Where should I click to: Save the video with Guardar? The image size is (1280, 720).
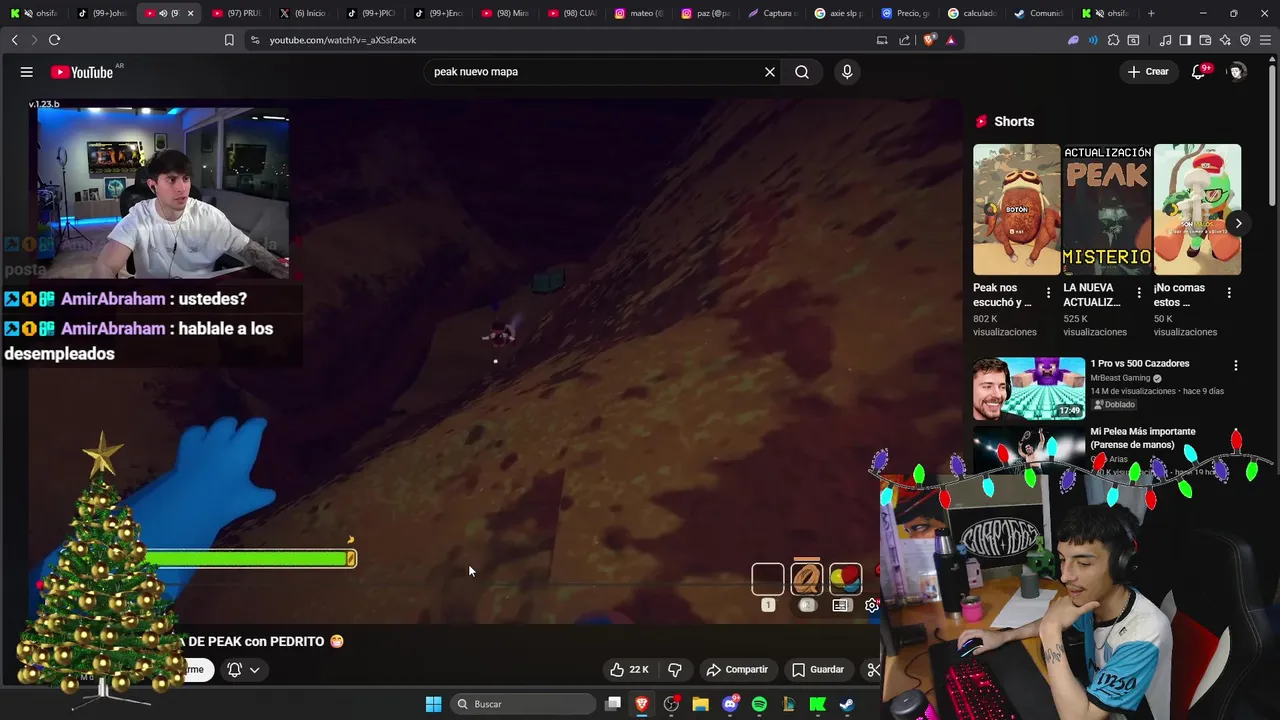pyautogui.click(x=818, y=670)
